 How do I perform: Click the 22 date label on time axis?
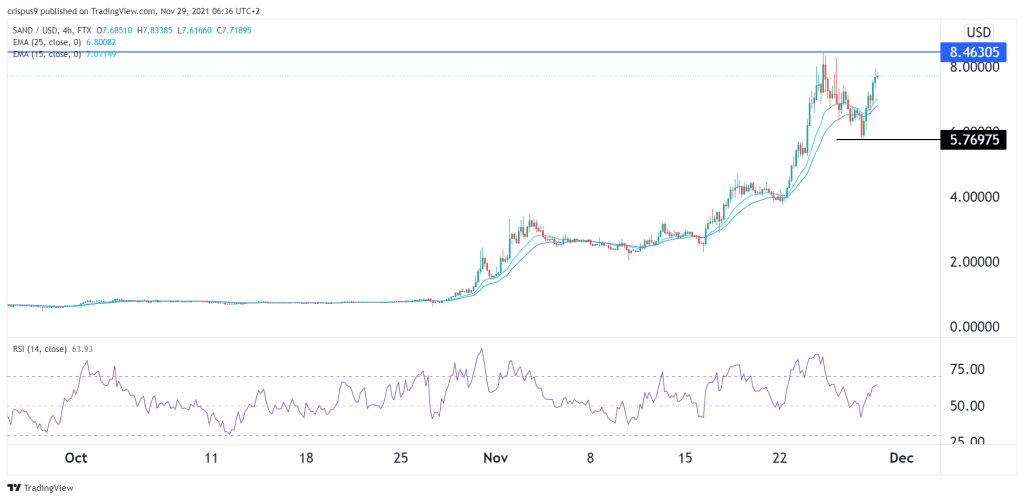click(780, 458)
